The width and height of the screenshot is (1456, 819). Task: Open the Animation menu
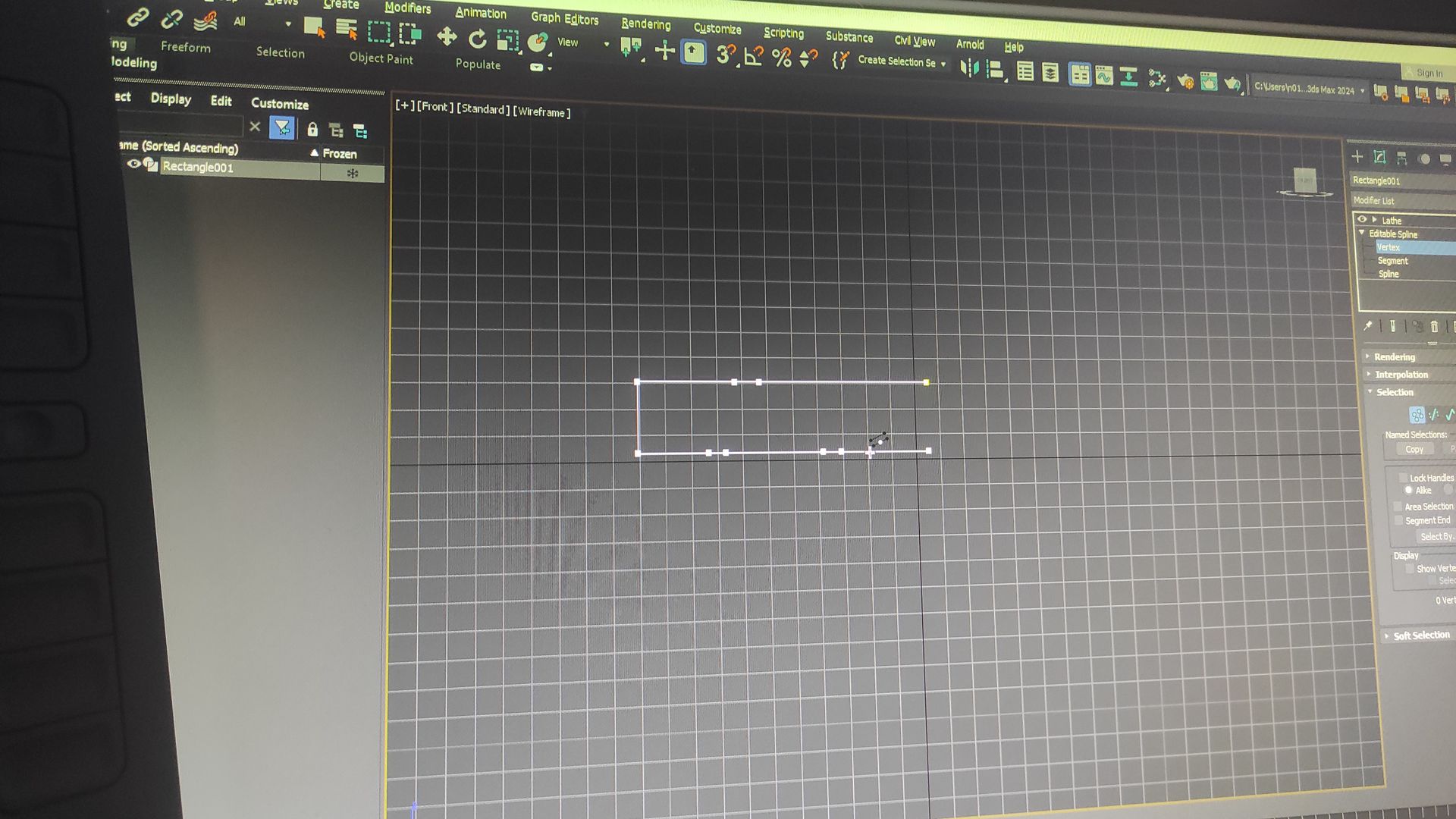point(481,13)
